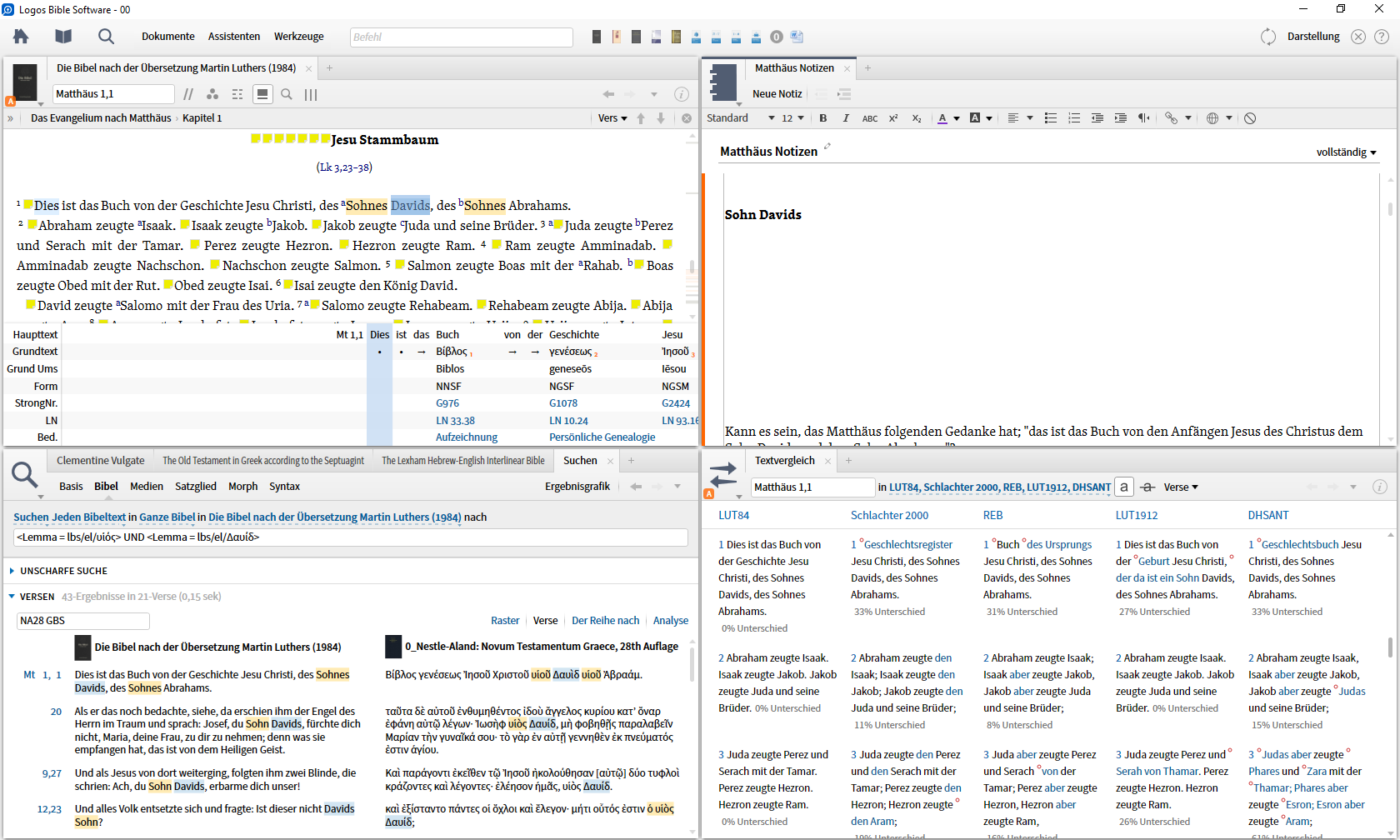Select the Syntax search type

[284, 487]
